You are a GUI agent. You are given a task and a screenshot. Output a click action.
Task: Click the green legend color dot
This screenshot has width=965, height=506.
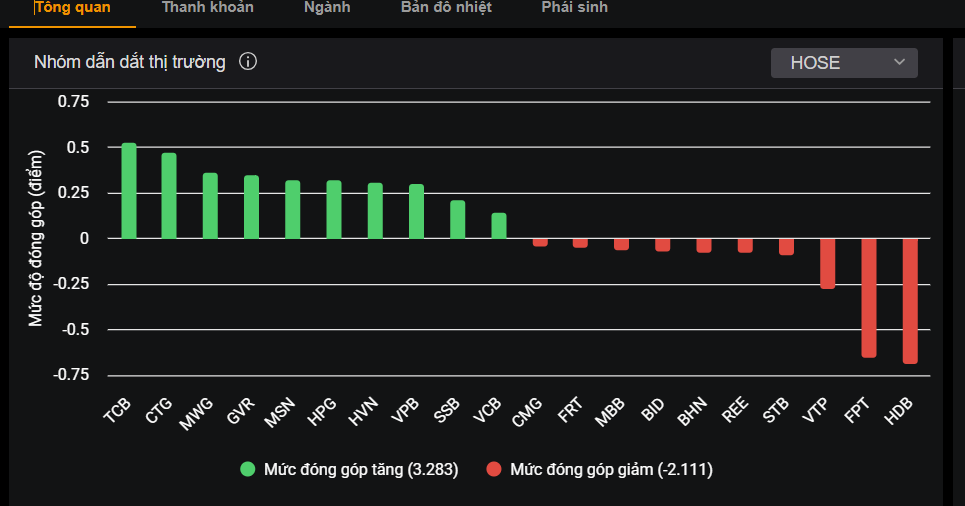click(x=248, y=469)
